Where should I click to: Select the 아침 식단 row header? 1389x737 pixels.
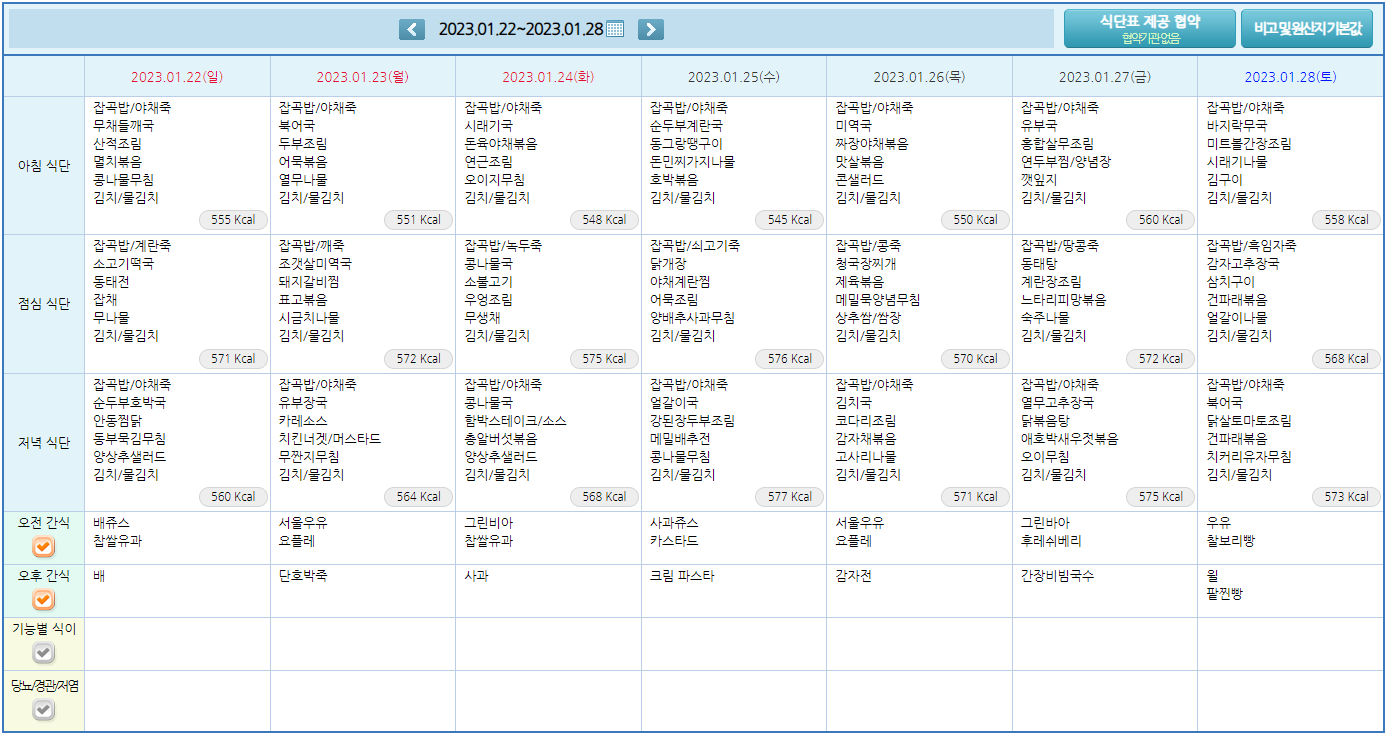click(44, 166)
